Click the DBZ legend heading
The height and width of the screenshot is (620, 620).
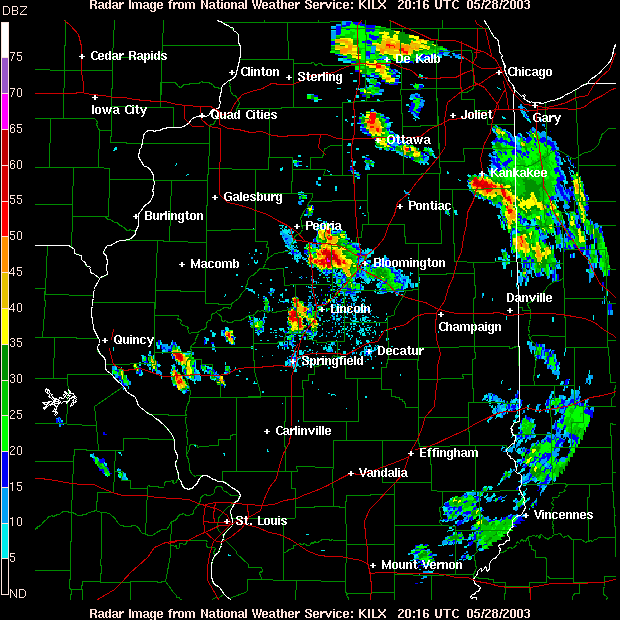click(14, 11)
